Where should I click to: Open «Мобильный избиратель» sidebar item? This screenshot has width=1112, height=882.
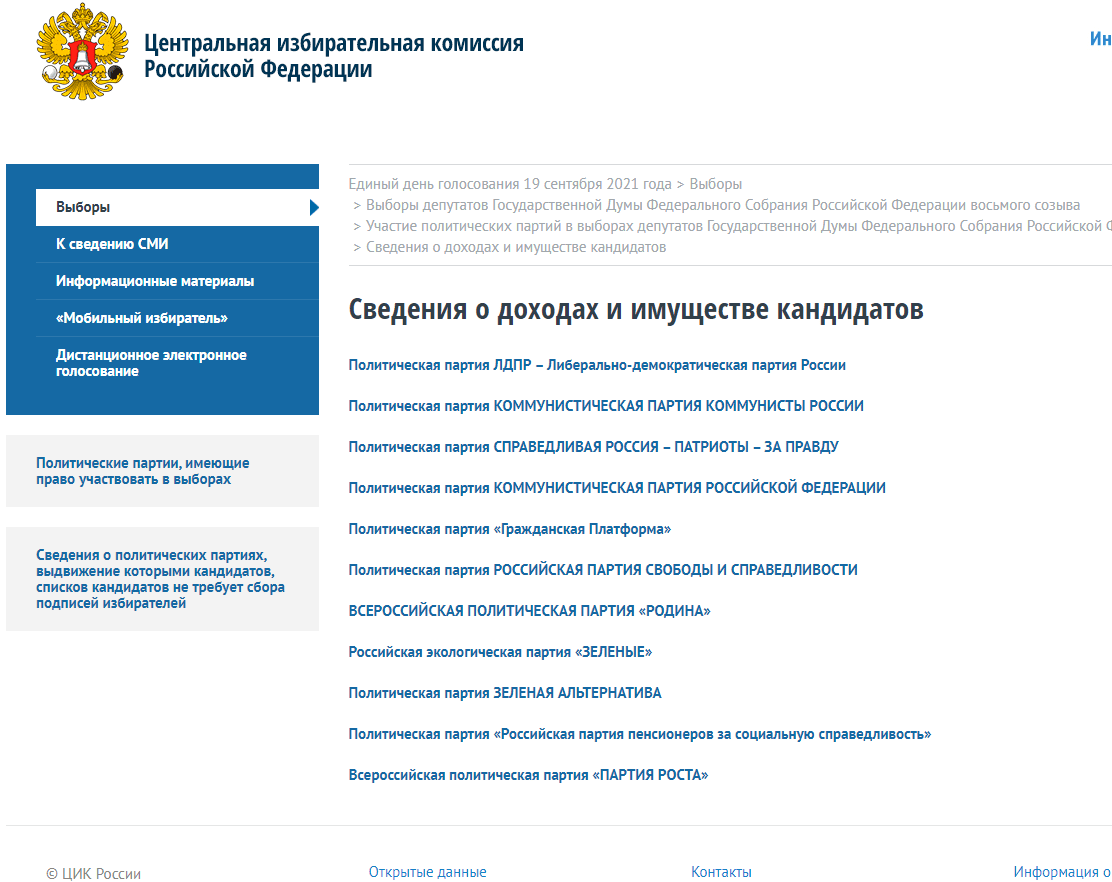tap(177, 318)
